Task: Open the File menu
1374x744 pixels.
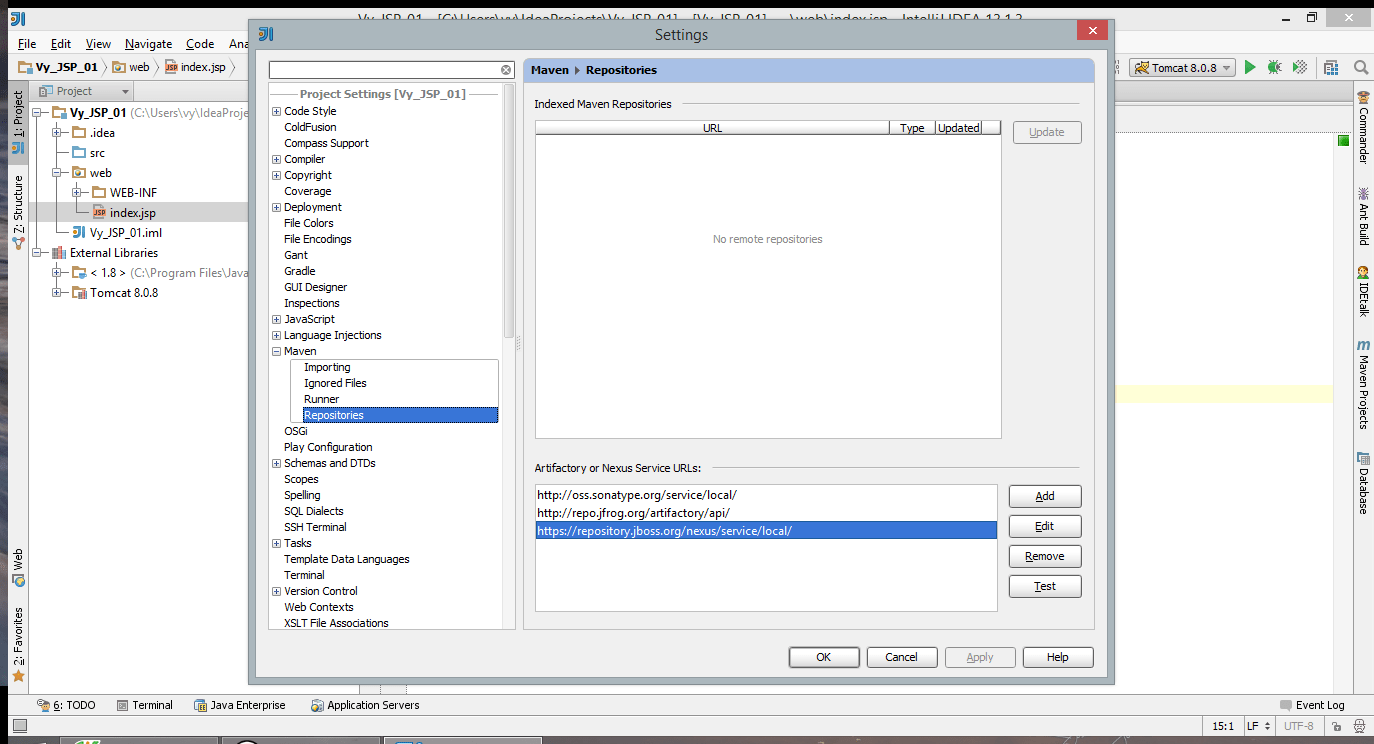Action: pyautogui.click(x=27, y=44)
